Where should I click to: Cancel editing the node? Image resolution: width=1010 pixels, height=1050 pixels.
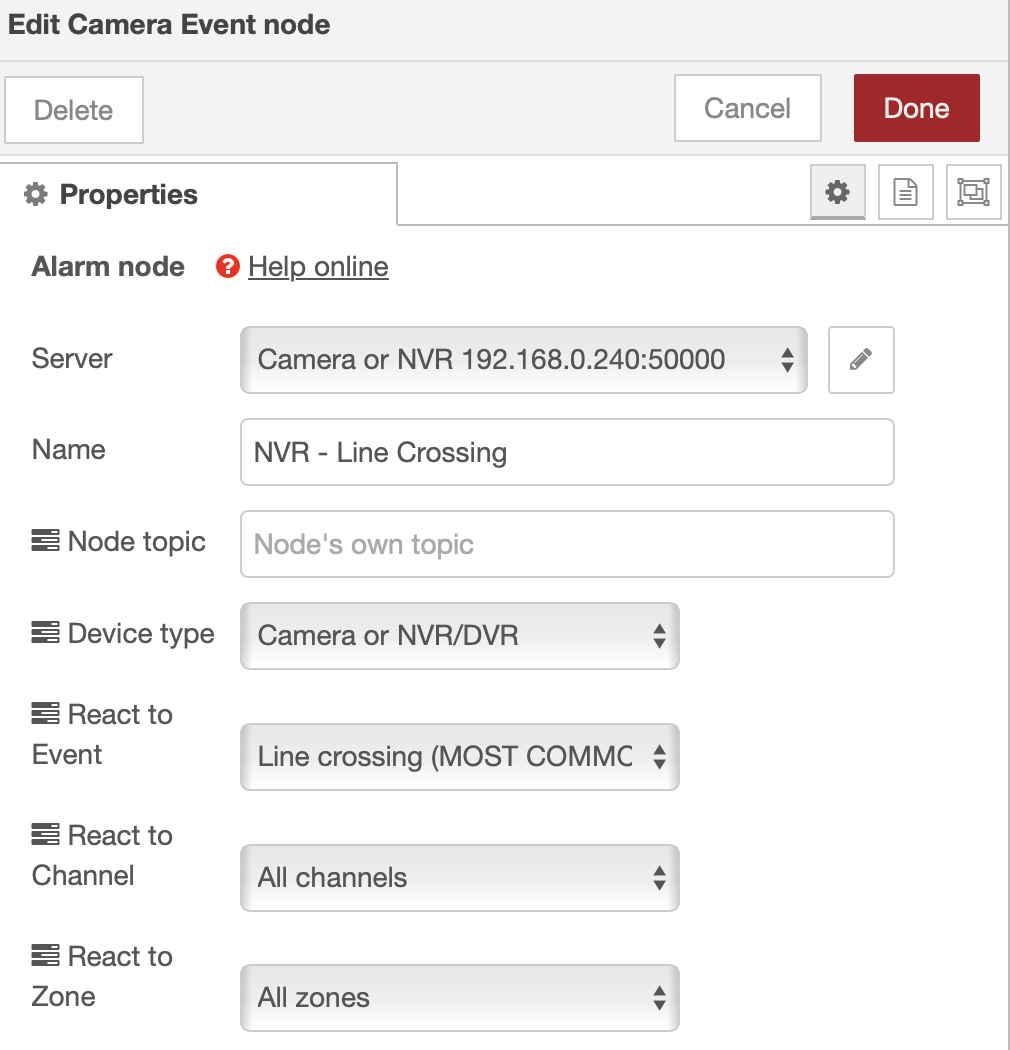coord(747,108)
